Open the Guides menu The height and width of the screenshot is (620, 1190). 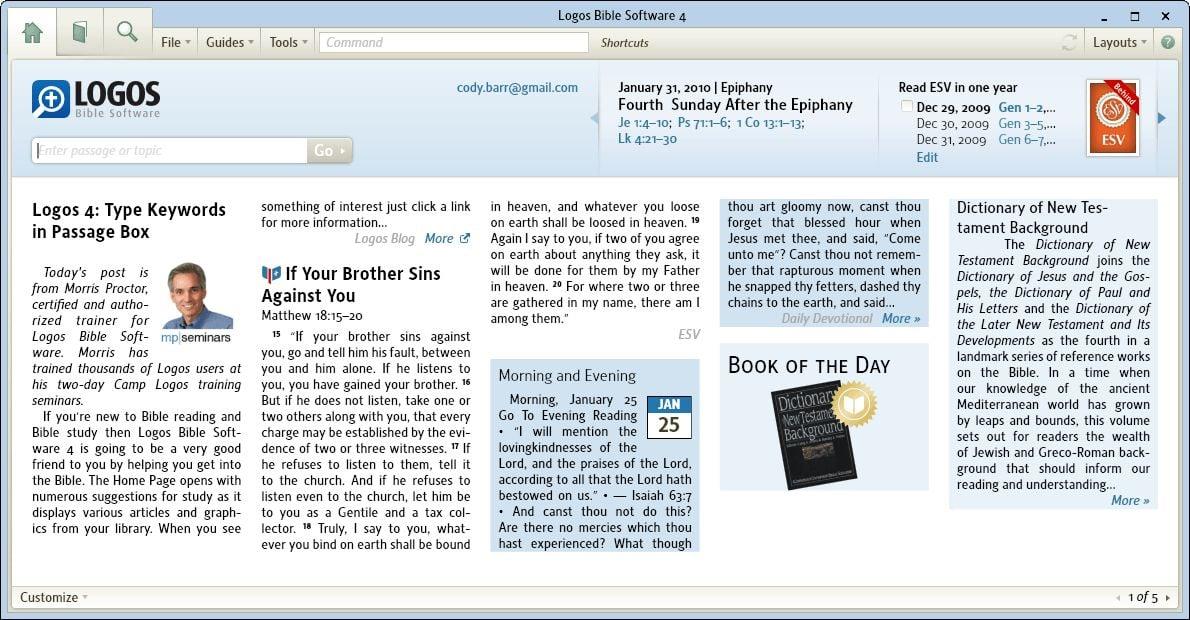[229, 42]
